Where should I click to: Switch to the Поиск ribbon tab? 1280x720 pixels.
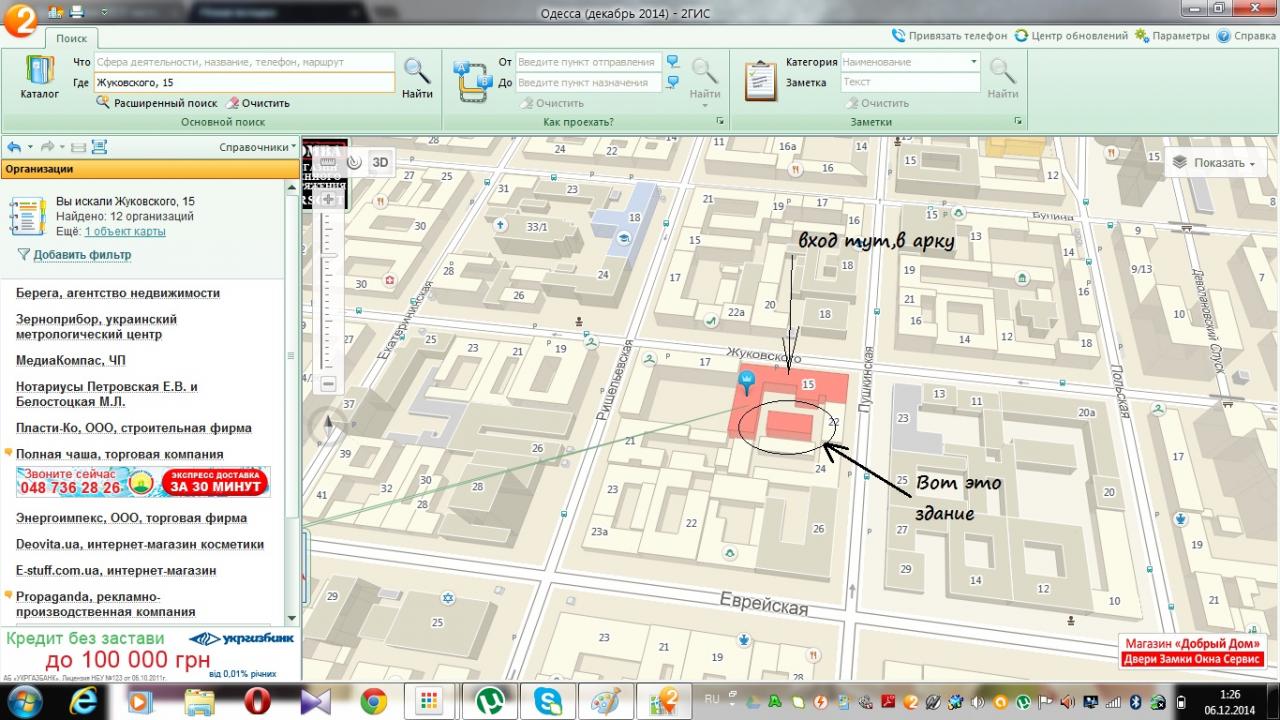click(71, 38)
